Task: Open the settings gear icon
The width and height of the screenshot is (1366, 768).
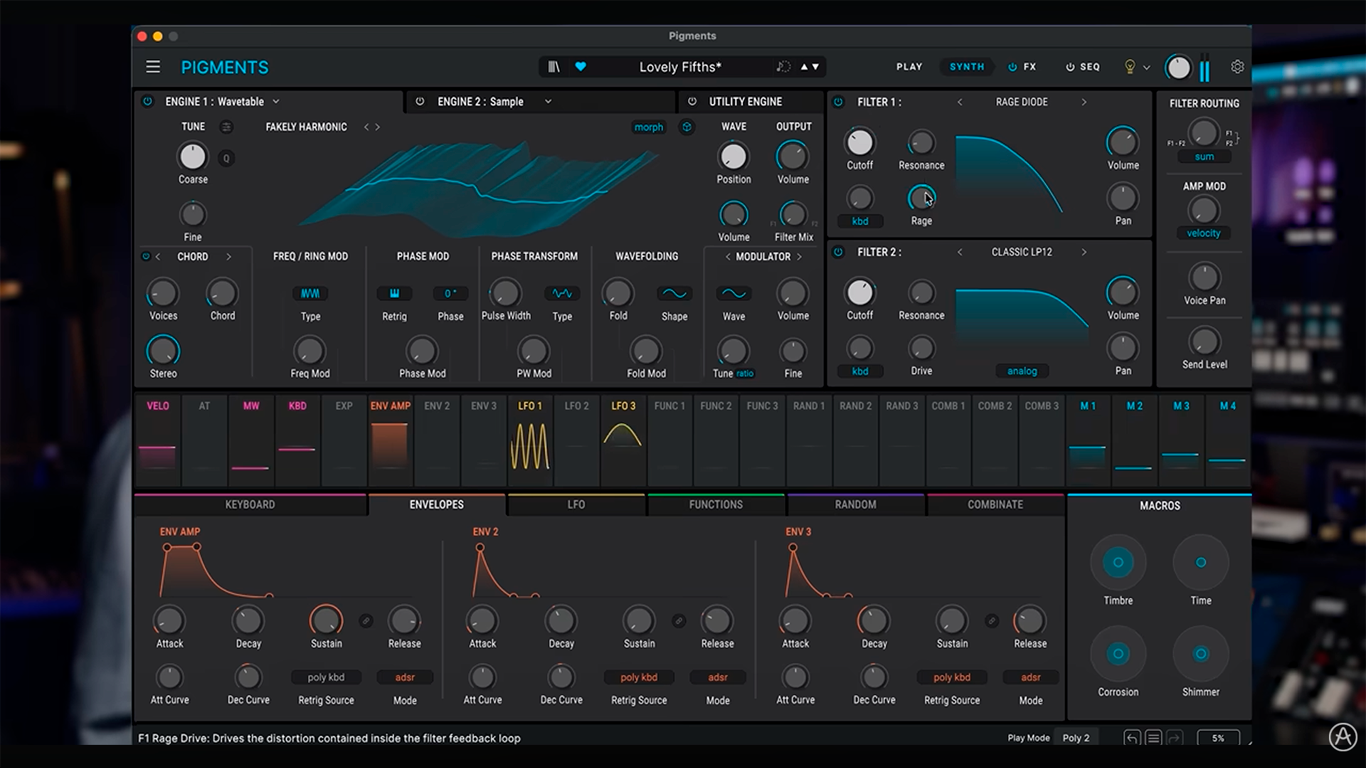Action: pos(1237,67)
